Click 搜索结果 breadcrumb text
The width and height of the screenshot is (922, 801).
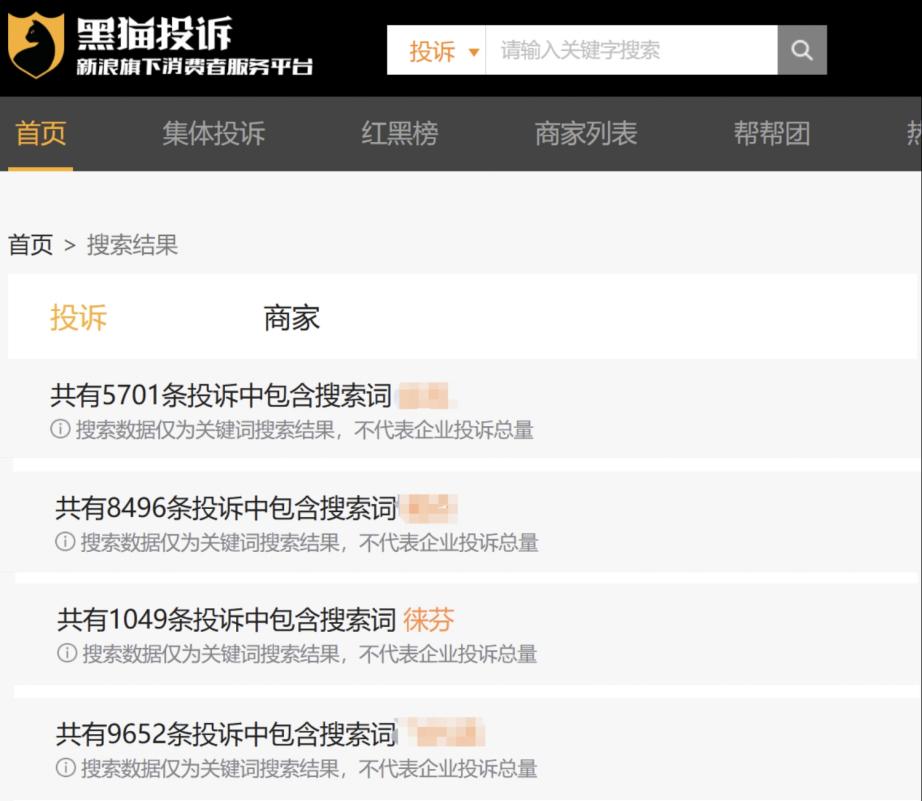(132, 245)
